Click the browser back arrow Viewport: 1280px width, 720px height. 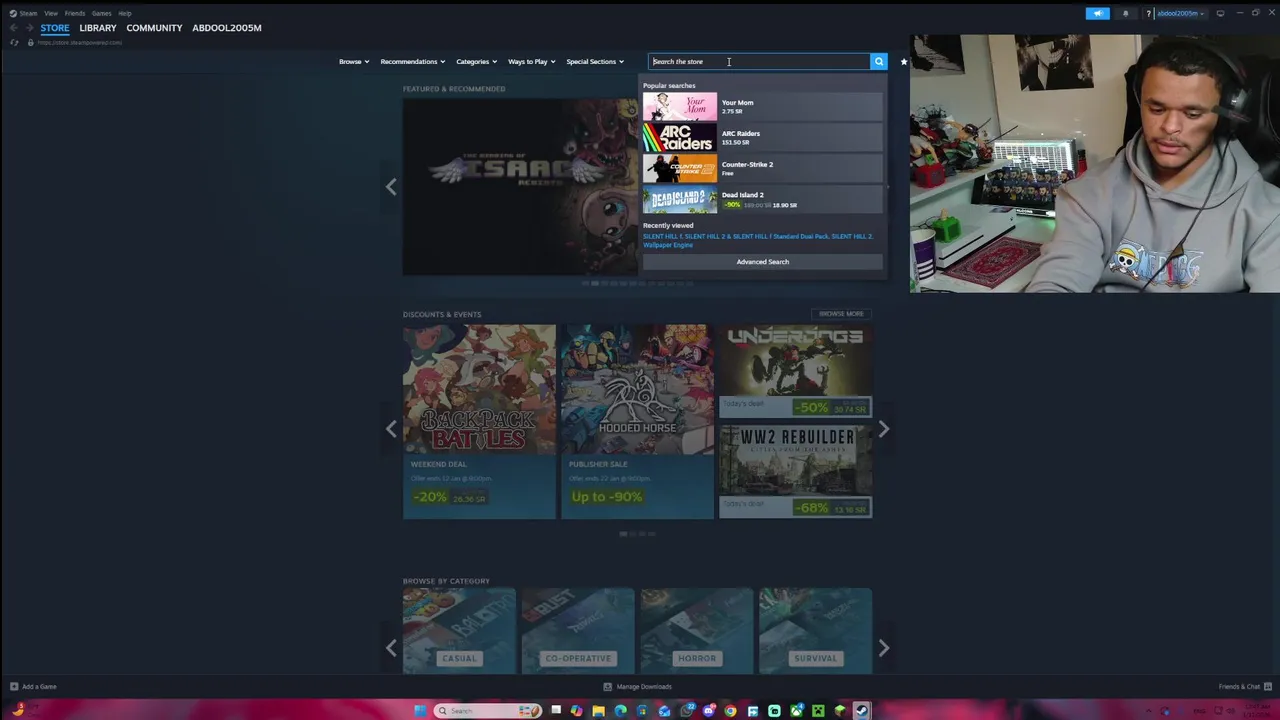click(13, 28)
